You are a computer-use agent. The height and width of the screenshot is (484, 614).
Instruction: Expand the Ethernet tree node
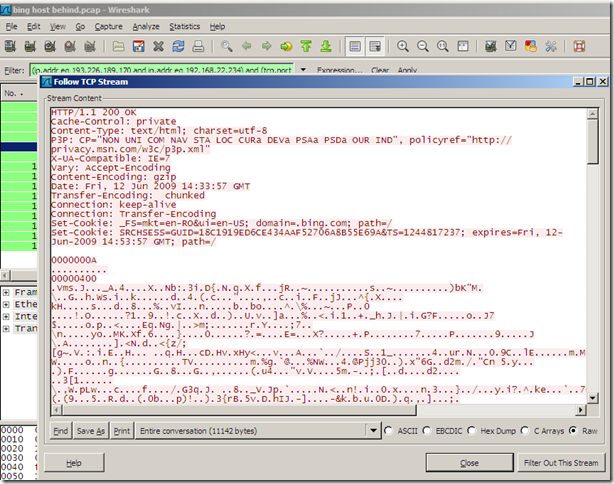click(6, 305)
